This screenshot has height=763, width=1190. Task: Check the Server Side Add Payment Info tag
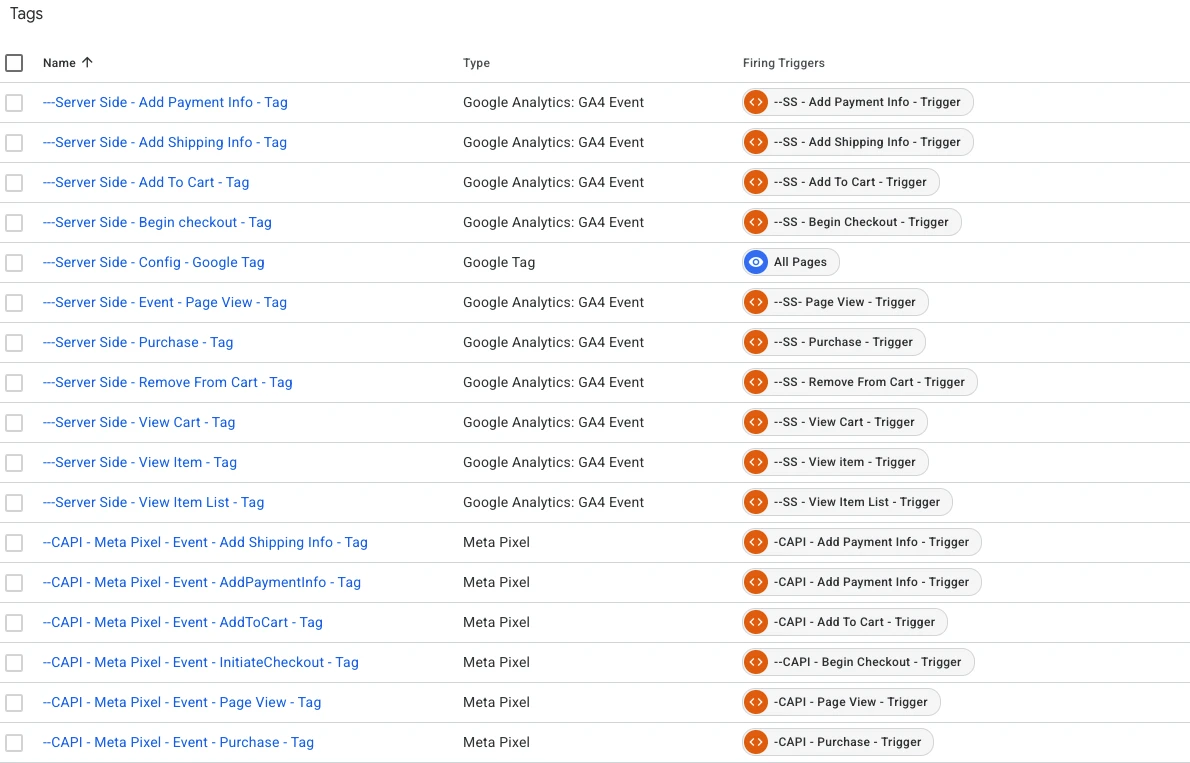14,102
